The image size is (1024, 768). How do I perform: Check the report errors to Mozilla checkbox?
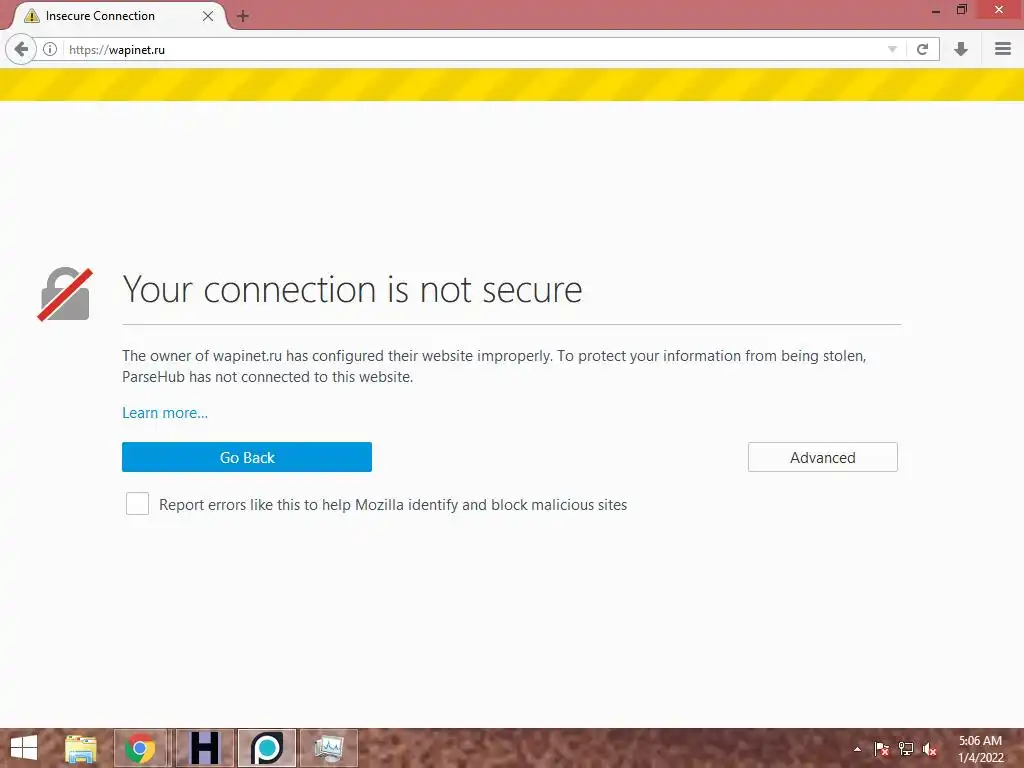(137, 504)
